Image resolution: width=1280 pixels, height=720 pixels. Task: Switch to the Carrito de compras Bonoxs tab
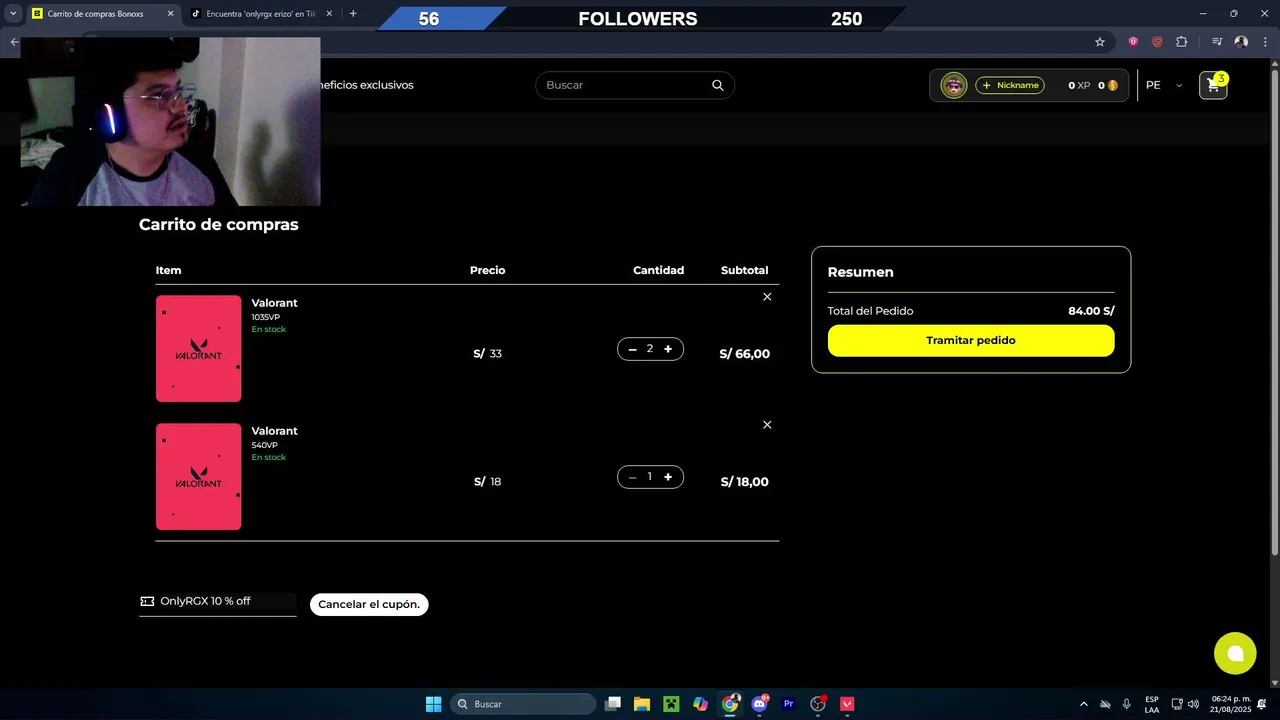click(102, 14)
